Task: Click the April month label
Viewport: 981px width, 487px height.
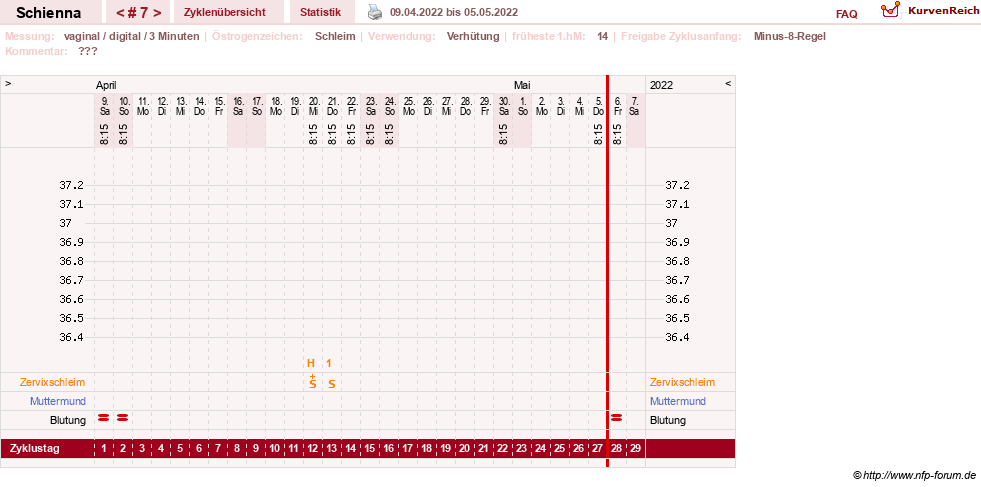Action: 106,85
